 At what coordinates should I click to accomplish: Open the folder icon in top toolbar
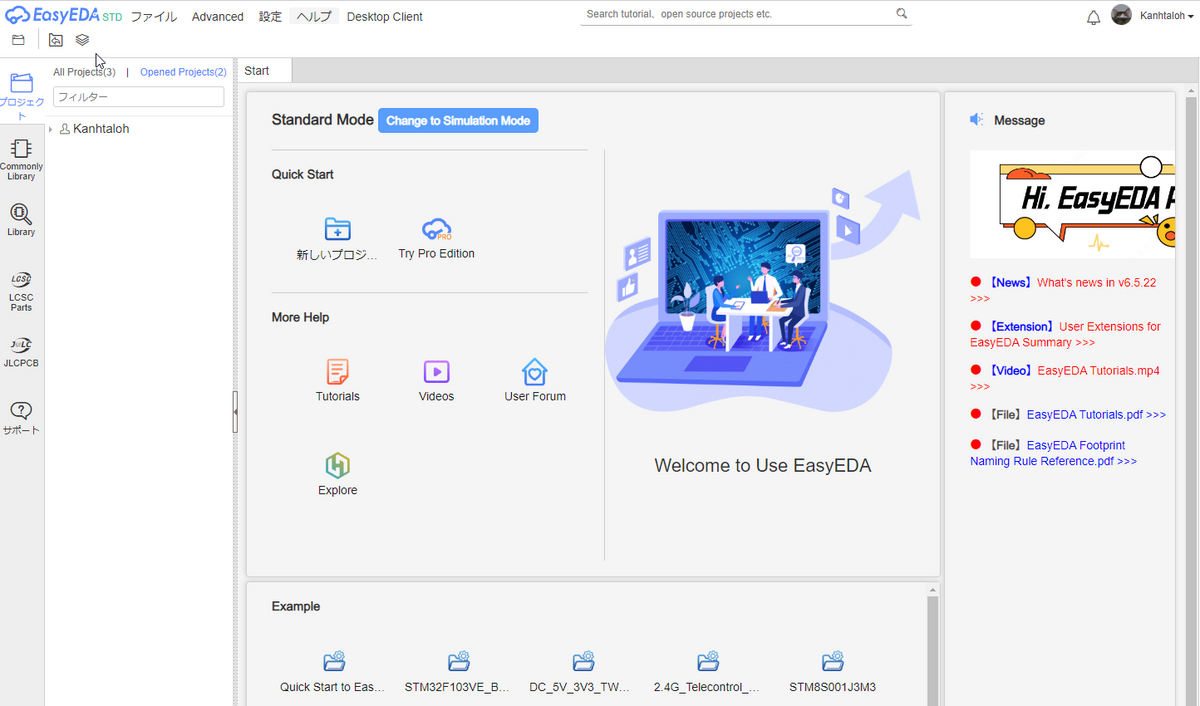click(x=18, y=40)
